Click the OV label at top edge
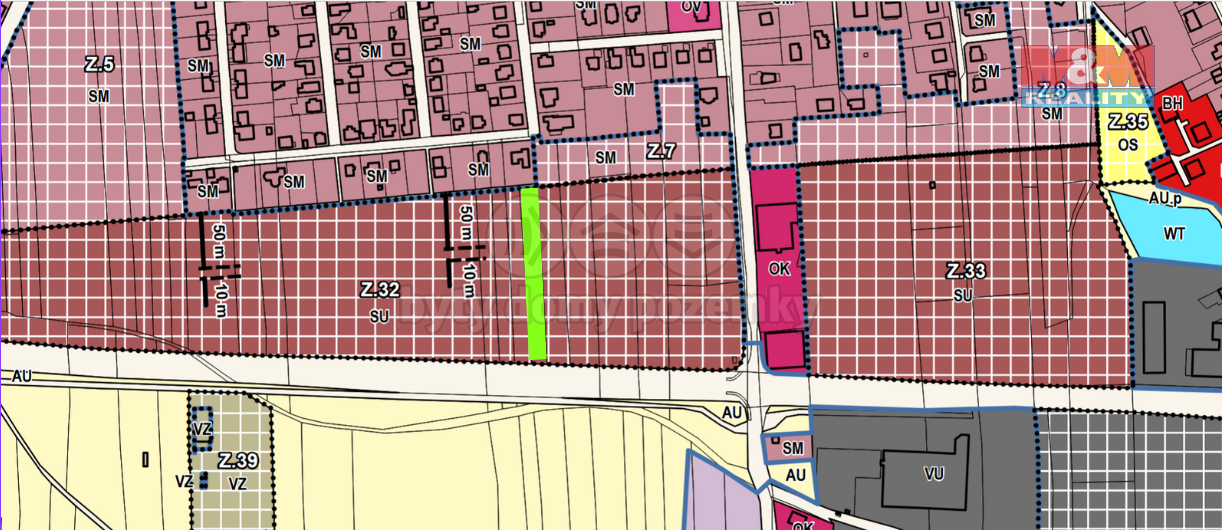1222x530 pixels. click(x=691, y=7)
